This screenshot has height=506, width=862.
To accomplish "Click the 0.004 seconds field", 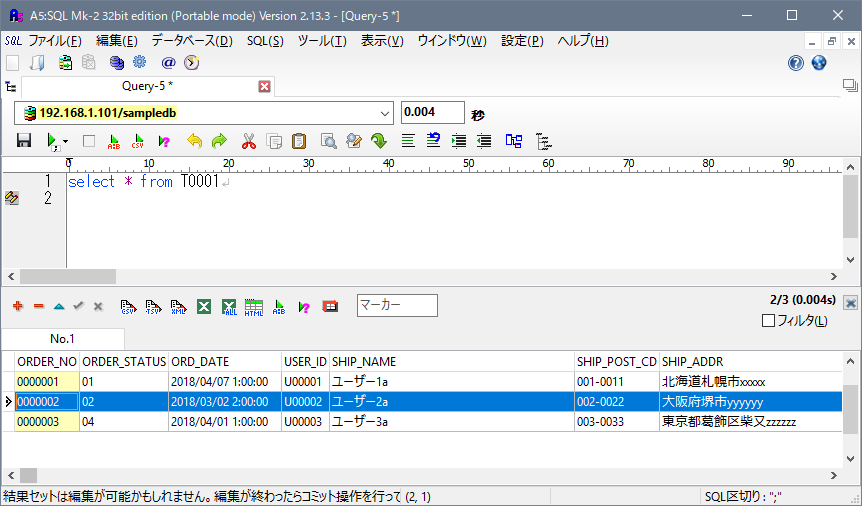I will pyautogui.click(x=433, y=112).
